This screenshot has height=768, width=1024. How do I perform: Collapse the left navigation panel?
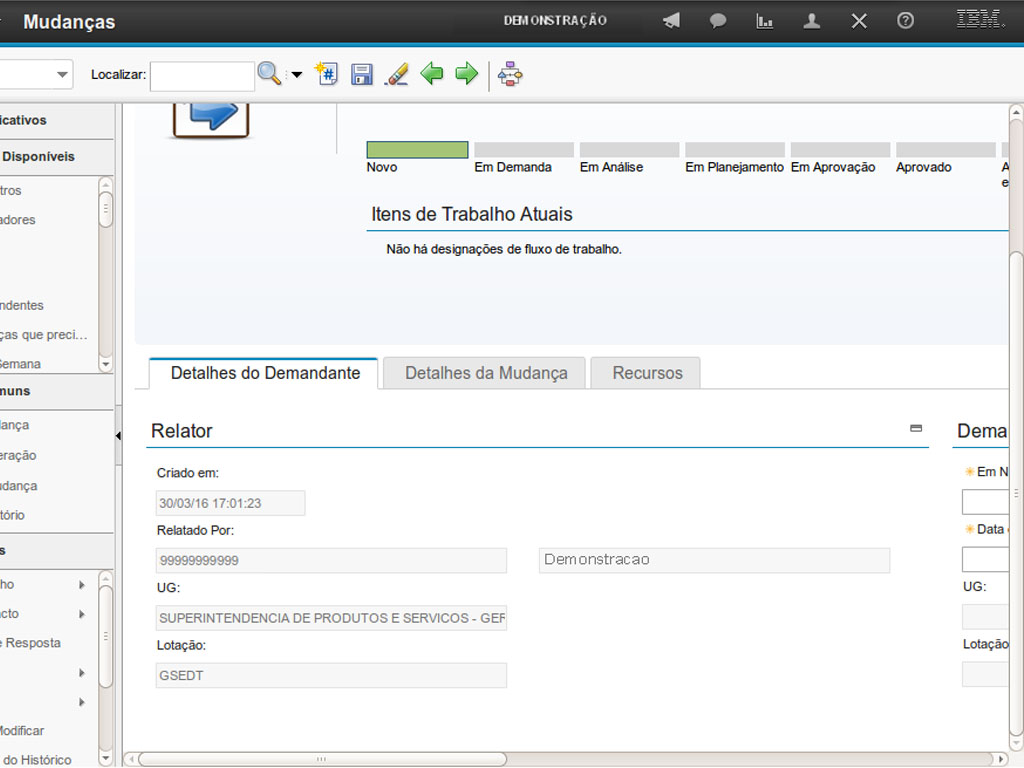tap(118, 436)
